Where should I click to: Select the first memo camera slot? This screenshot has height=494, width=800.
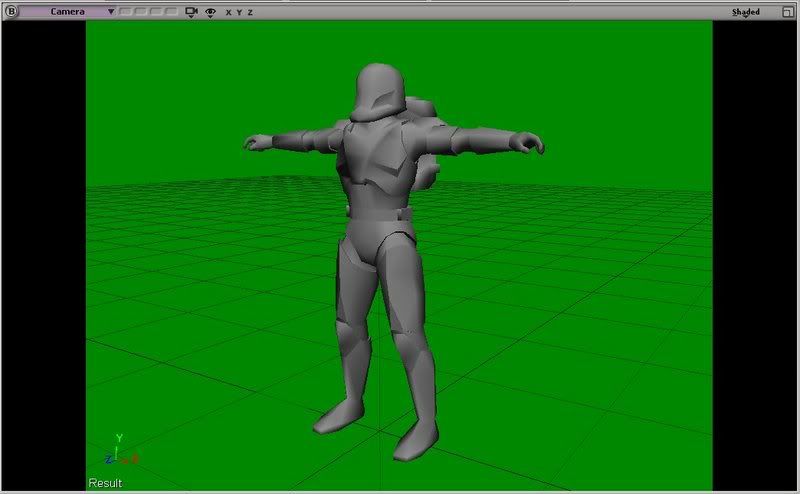[126, 11]
